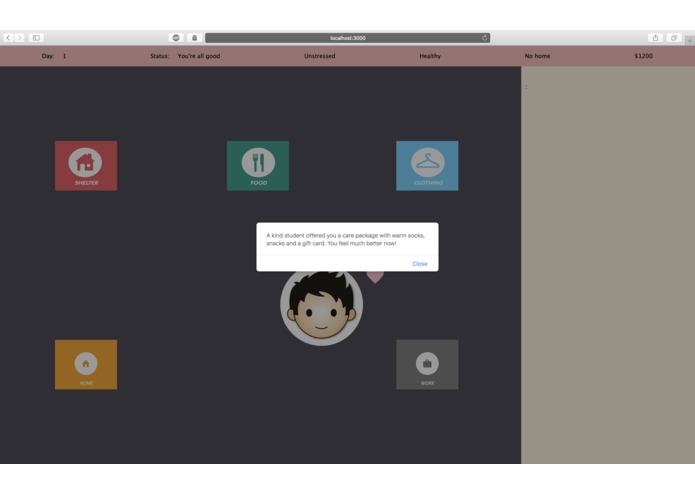695x494 pixels.
Task: Open the Work briefcase tile
Action: (427, 365)
